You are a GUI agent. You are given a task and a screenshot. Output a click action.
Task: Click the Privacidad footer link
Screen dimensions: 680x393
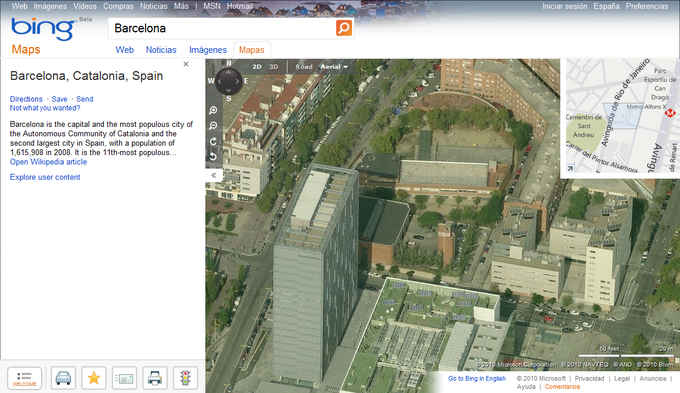[589, 378]
